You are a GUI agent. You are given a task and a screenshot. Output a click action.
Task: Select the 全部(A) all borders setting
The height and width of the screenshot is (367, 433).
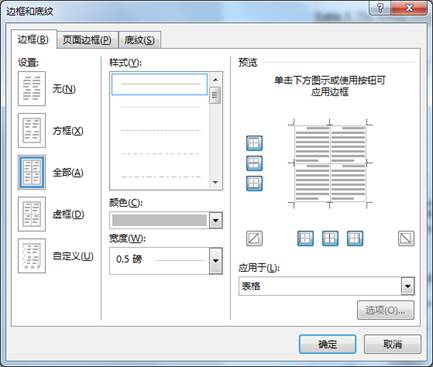tap(32, 172)
